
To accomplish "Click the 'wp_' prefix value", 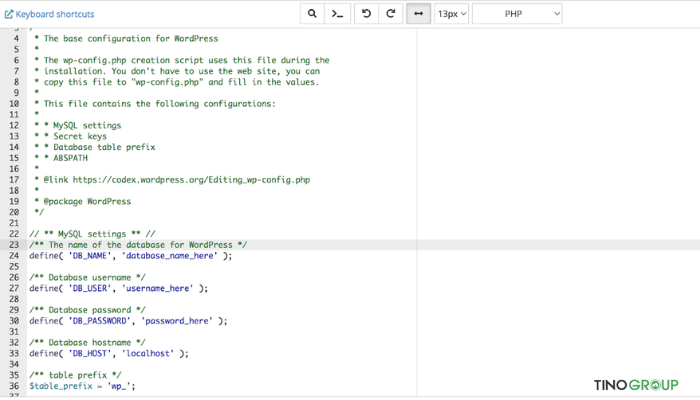I will (119, 386).
